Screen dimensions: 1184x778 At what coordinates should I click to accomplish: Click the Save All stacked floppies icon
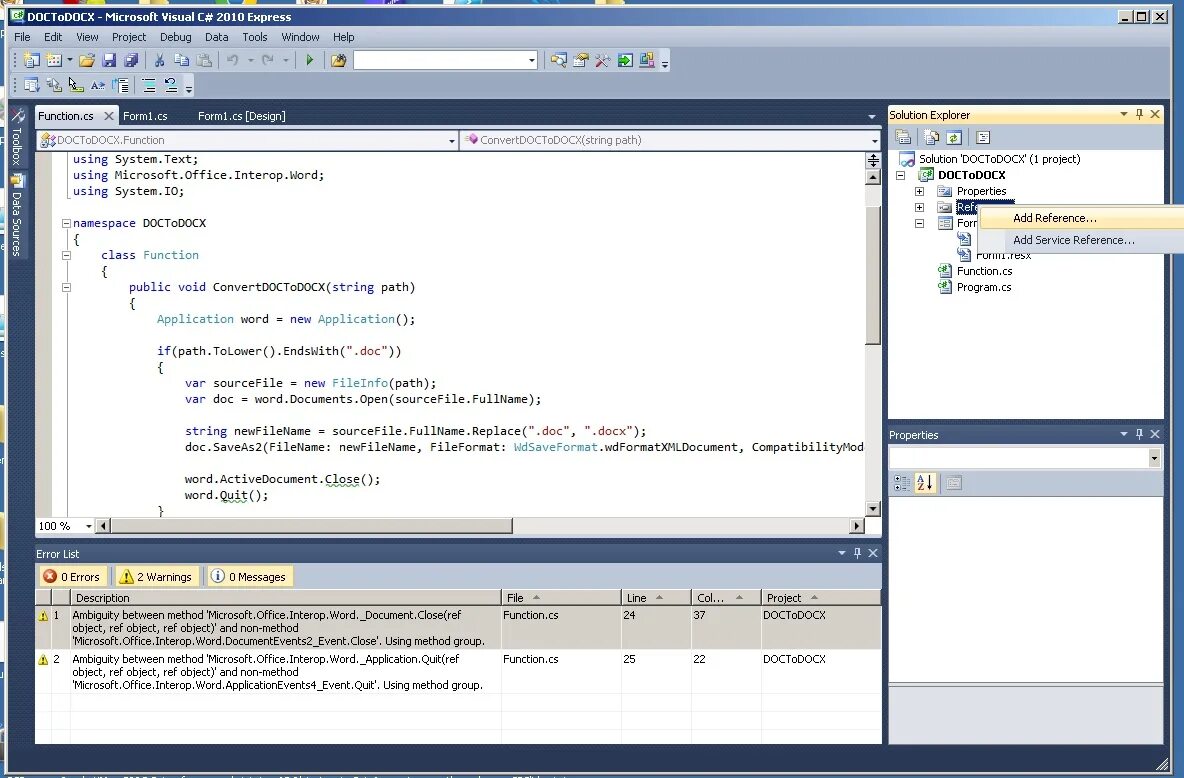131,60
